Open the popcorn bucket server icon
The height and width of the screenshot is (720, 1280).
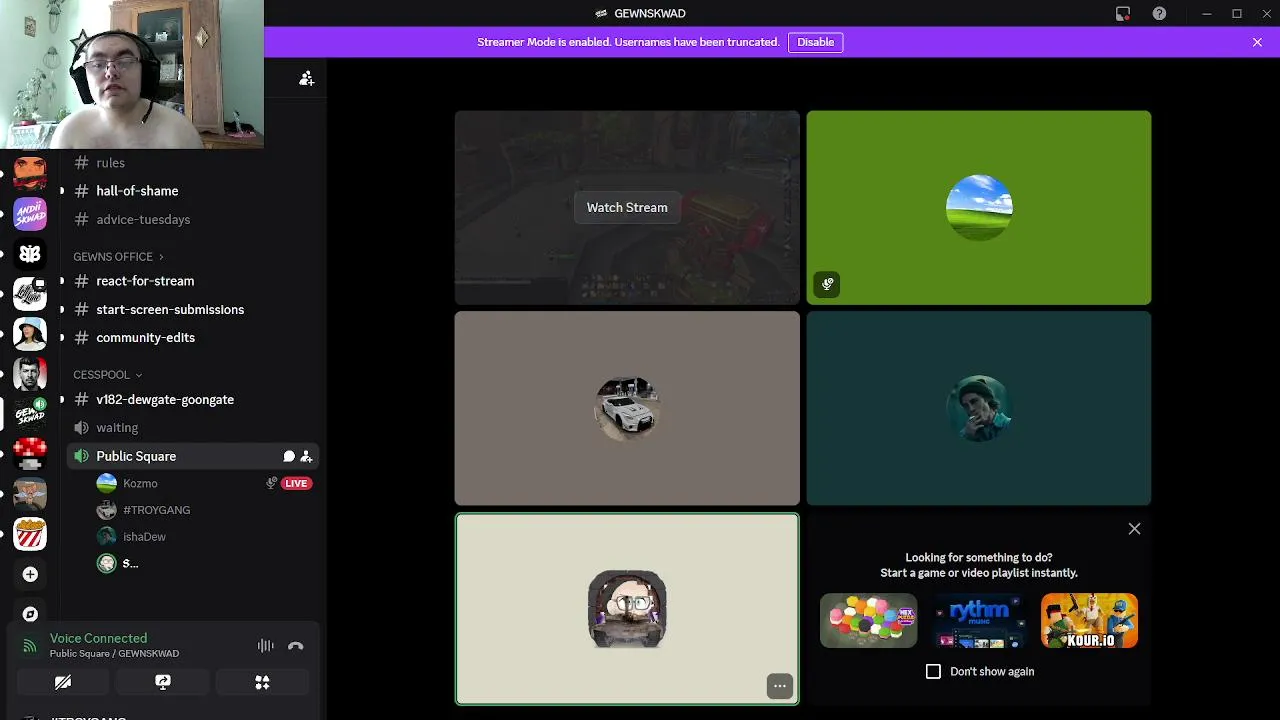(x=30, y=534)
